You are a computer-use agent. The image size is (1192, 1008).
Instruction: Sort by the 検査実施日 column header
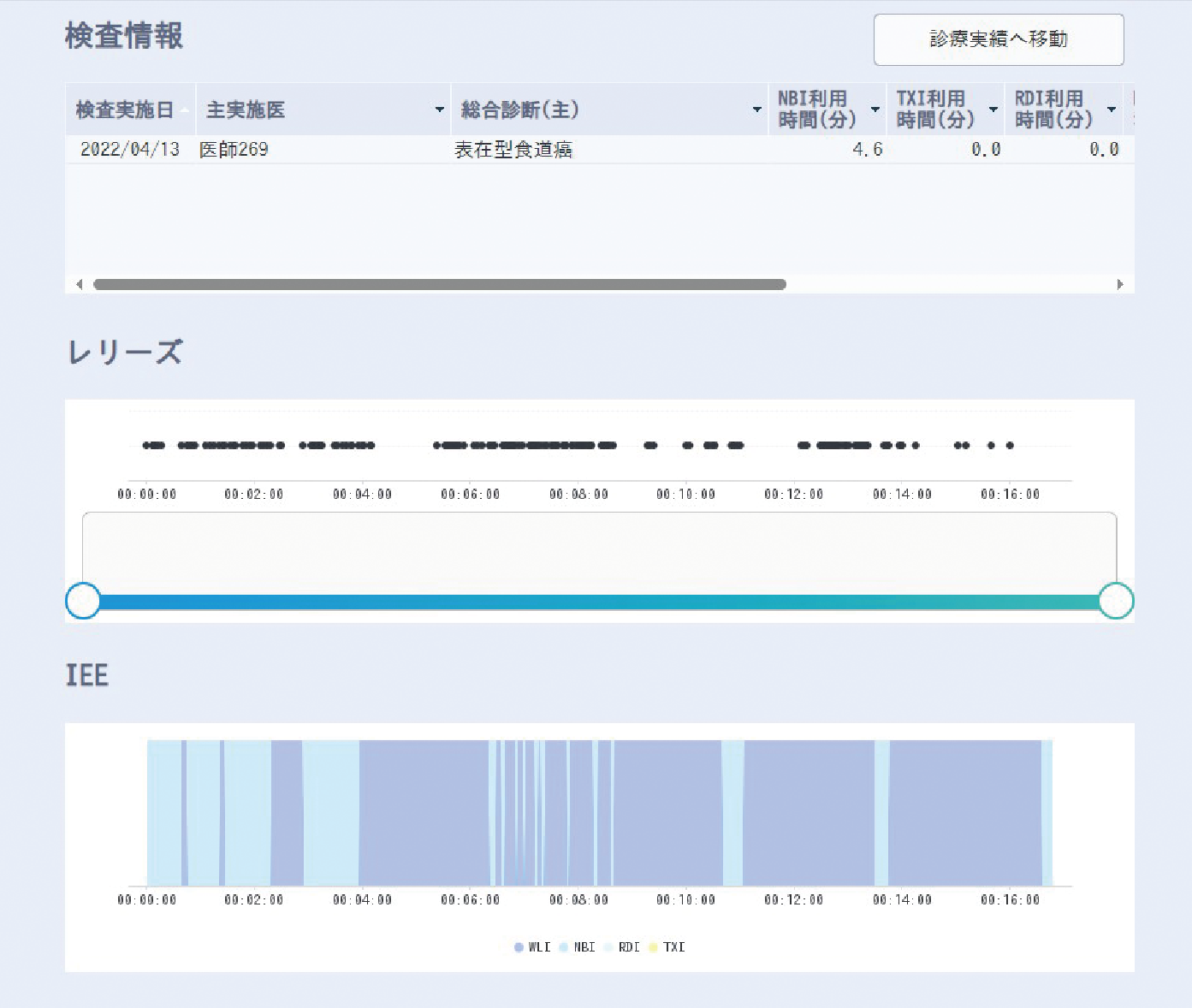pyautogui.click(x=125, y=110)
